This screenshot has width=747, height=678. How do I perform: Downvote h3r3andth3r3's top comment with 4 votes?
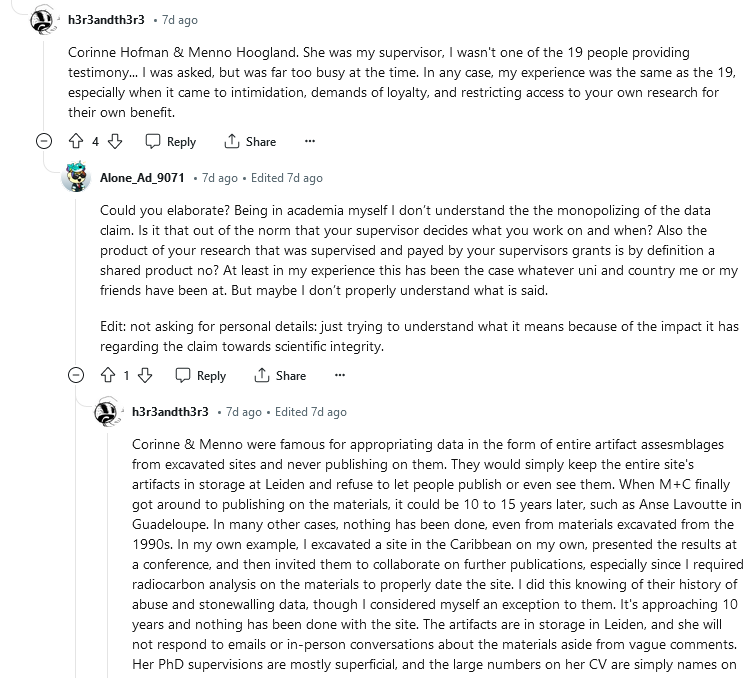(x=114, y=142)
